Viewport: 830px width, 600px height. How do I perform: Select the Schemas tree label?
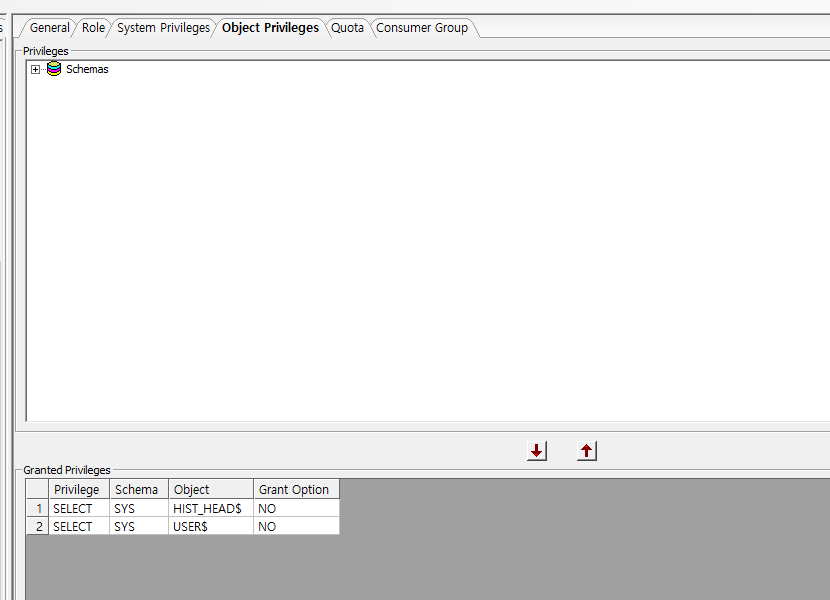coord(87,69)
